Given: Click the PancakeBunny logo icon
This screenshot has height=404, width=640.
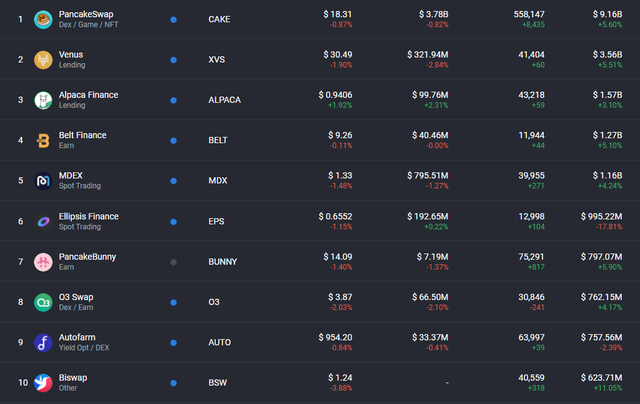Looking at the screenshot, I should 43,262.
